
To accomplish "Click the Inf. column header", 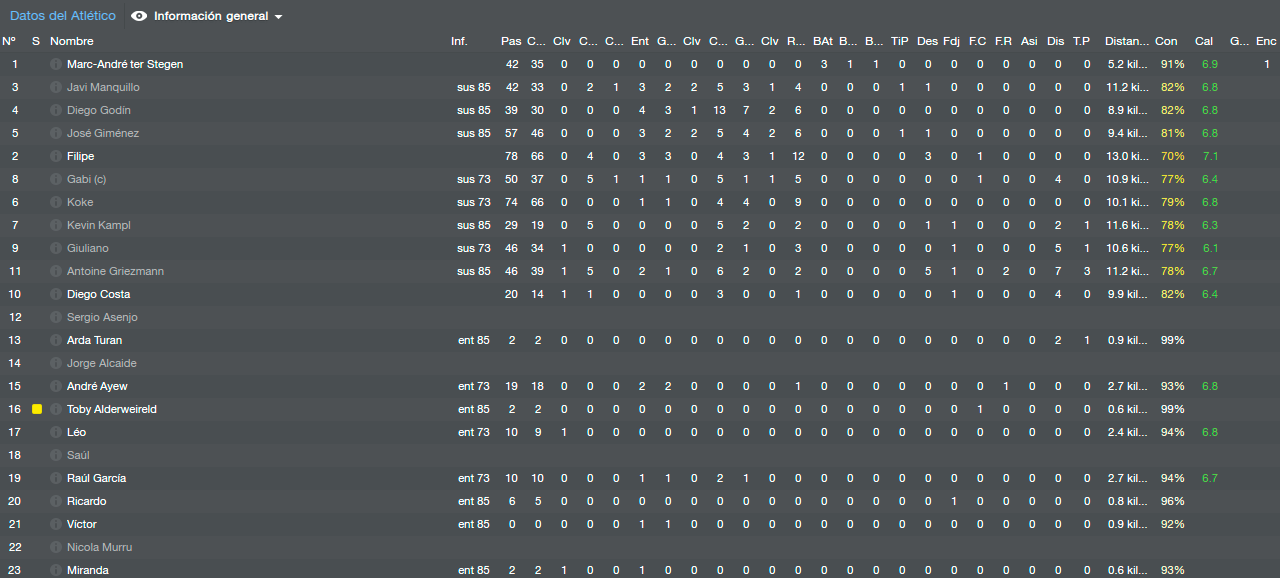I will tap(459, 41).
